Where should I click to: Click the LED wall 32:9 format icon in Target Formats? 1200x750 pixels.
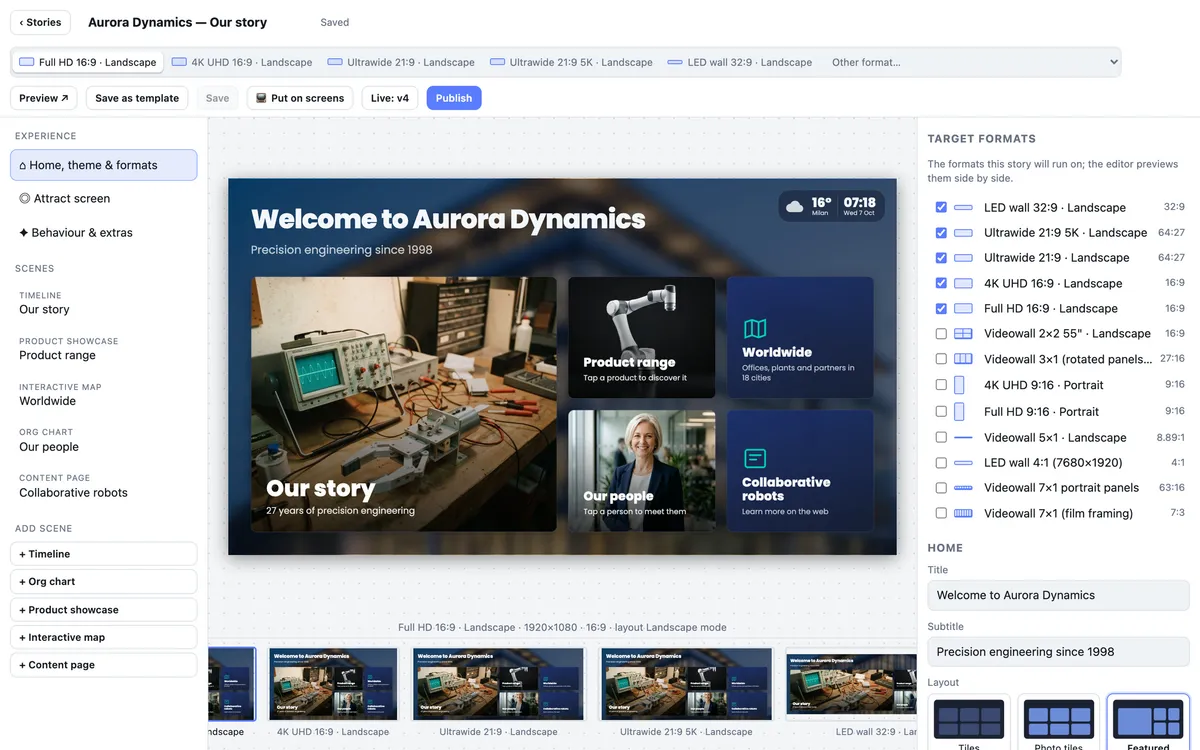click(963, 208)
